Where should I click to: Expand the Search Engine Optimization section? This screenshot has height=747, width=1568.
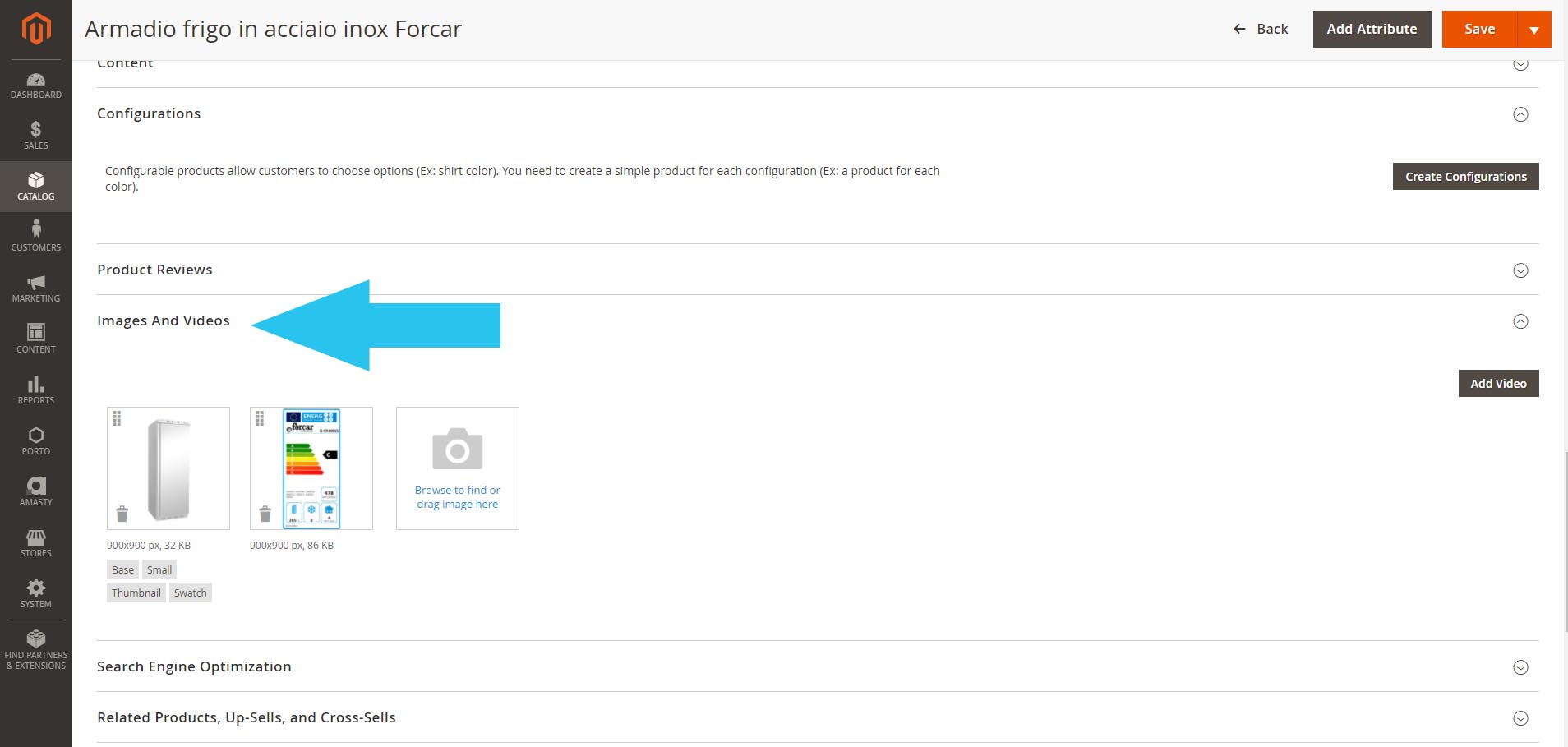pos(1520,667)
